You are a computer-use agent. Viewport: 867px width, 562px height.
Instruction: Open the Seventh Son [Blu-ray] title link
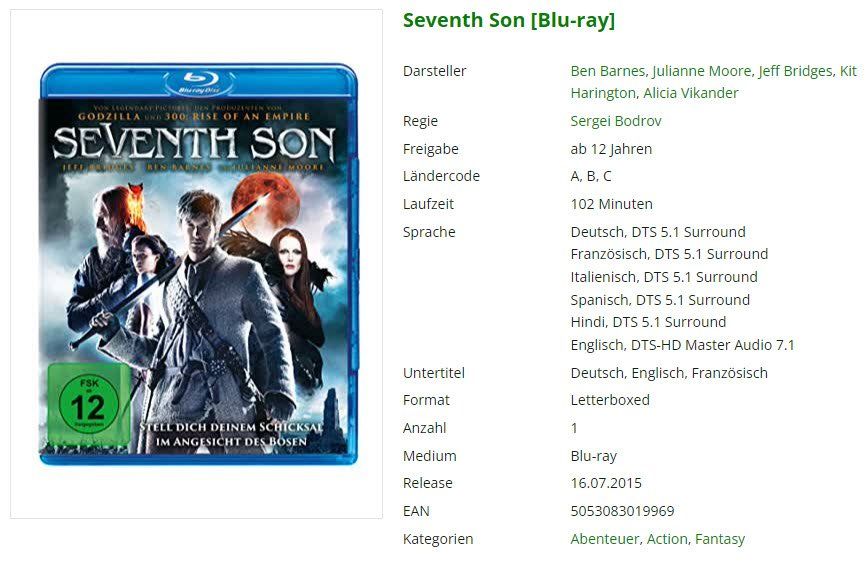509,20
